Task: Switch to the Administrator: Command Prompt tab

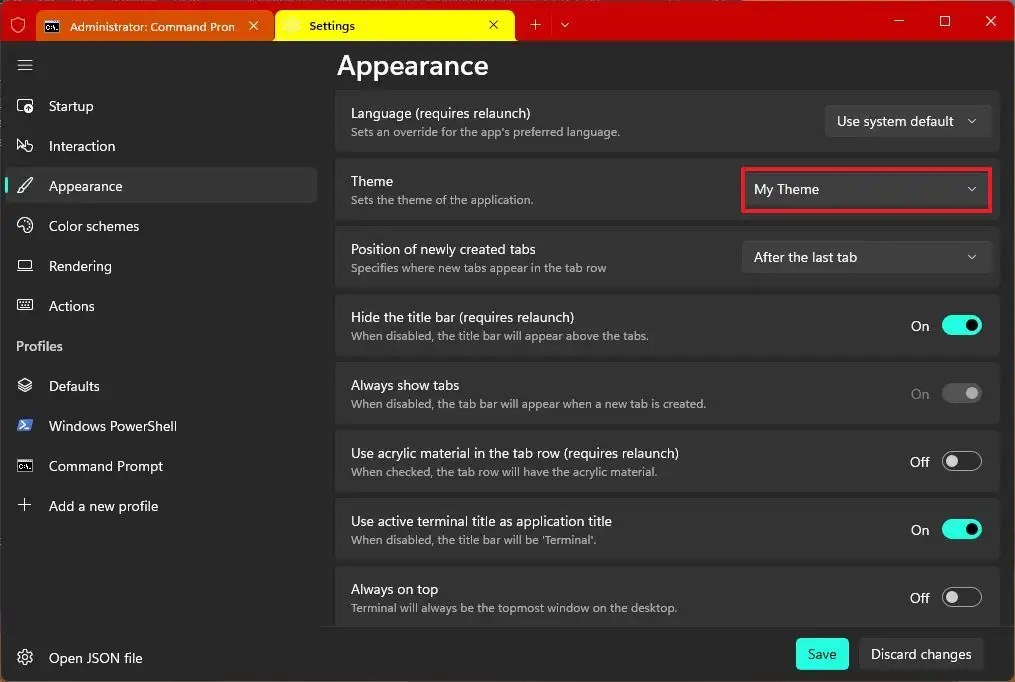Action: tap(150, 24)
